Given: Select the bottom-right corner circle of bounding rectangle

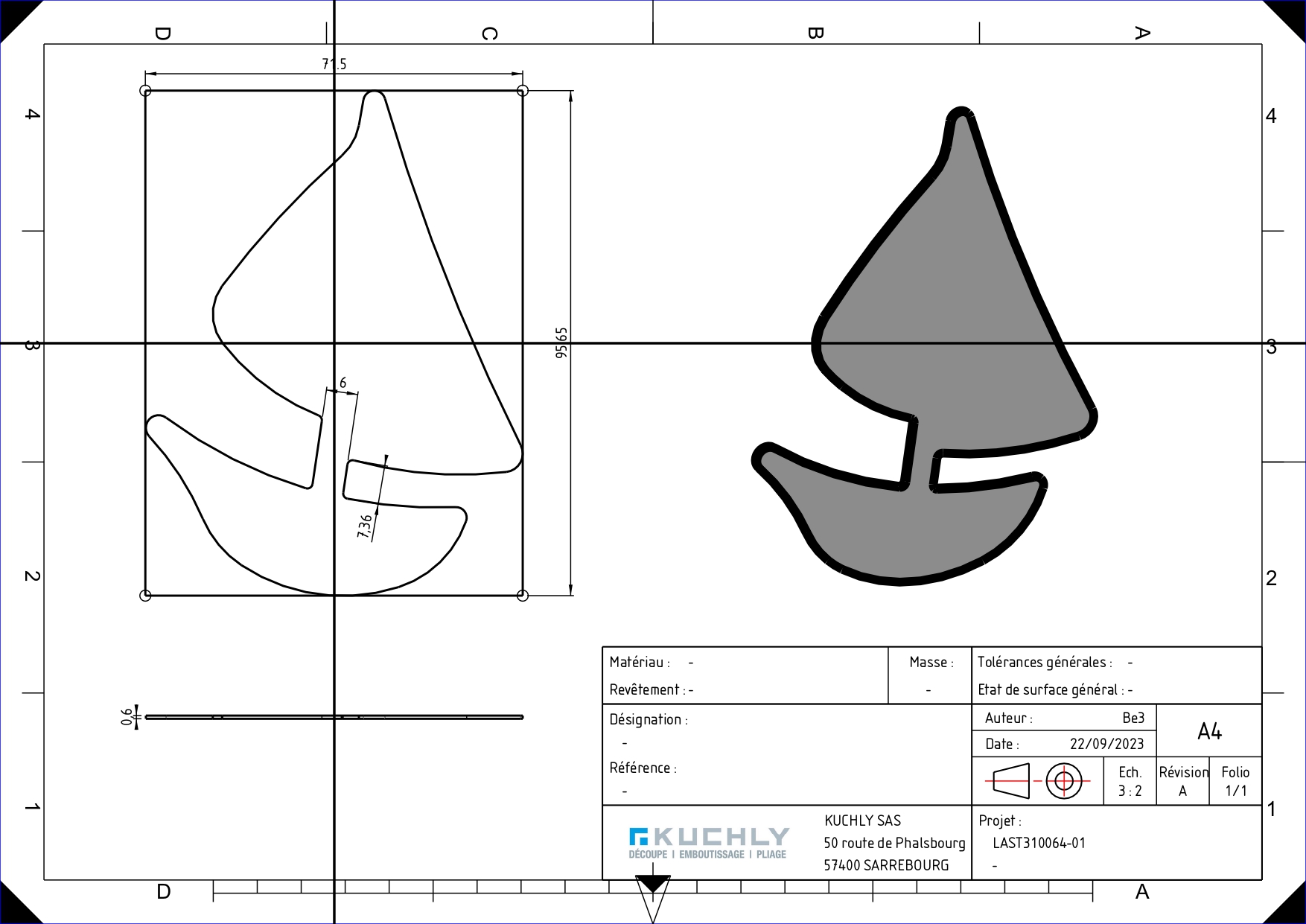Looking at the screenshot, I should (x=523, y=596).
